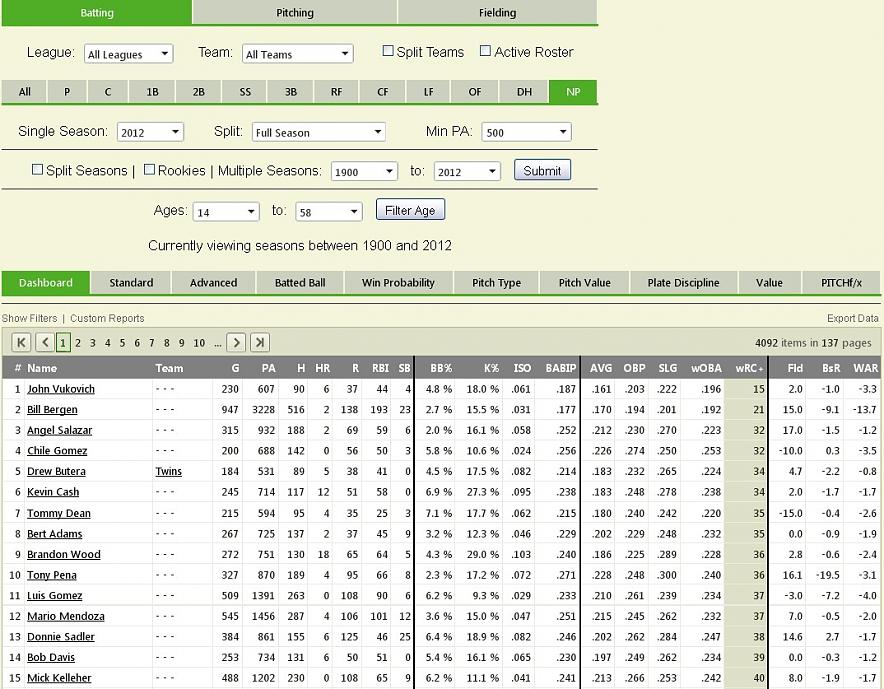
Task: Click the Submit button
Action: coord(542,170)
